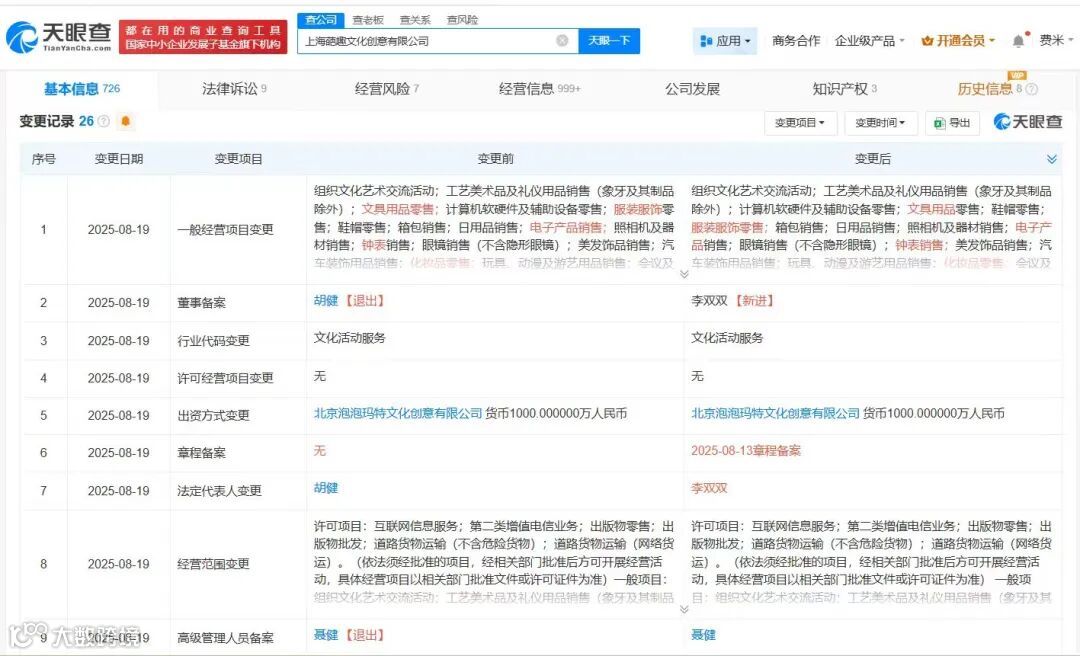Screen dimensions: 1080x656
Task: Open the 开通会员 dropdown
Action: pyautogui.click(x=958, y=41)
